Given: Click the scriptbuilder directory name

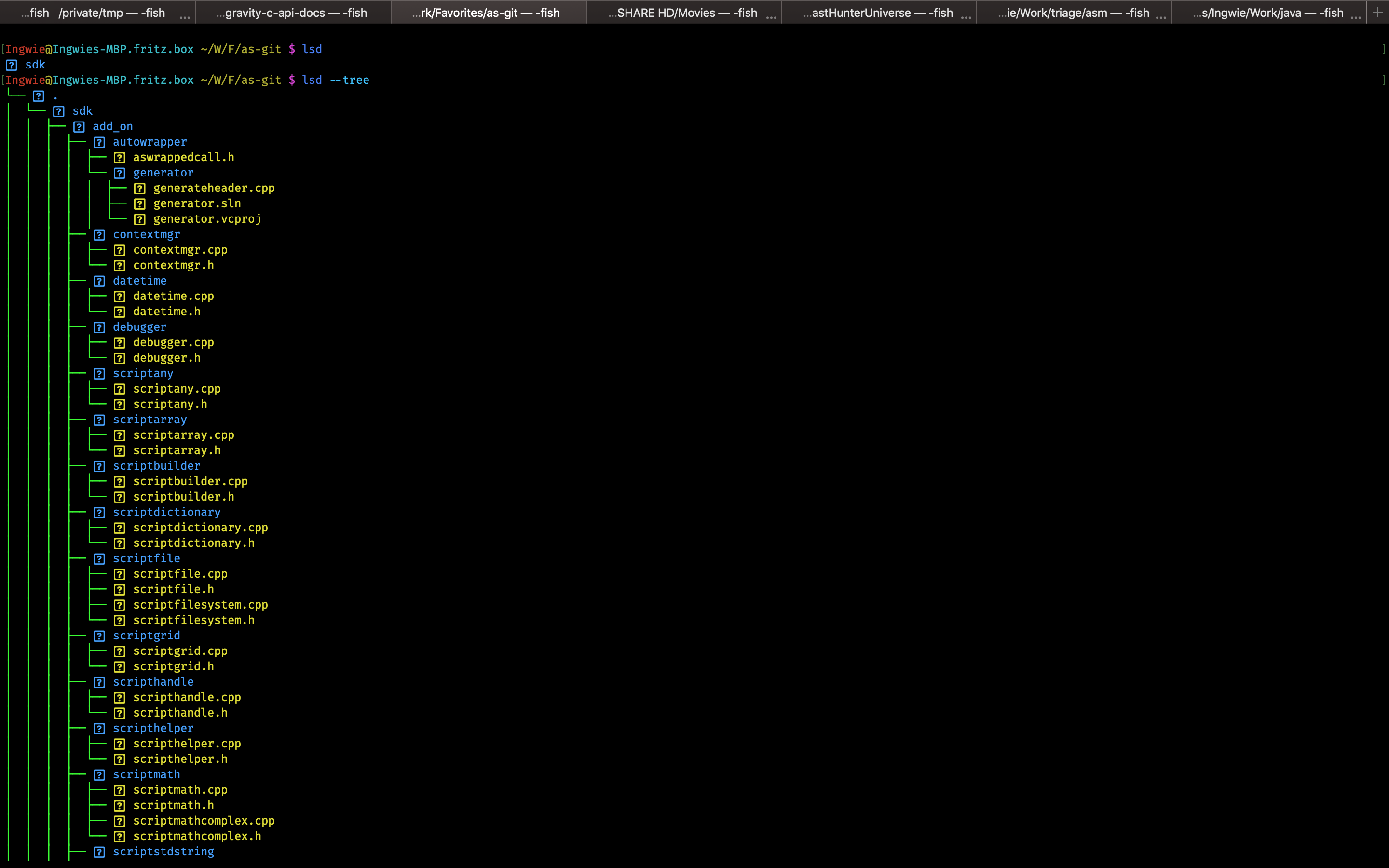Looking at the screenshot, I should click(x=157, y=465).
